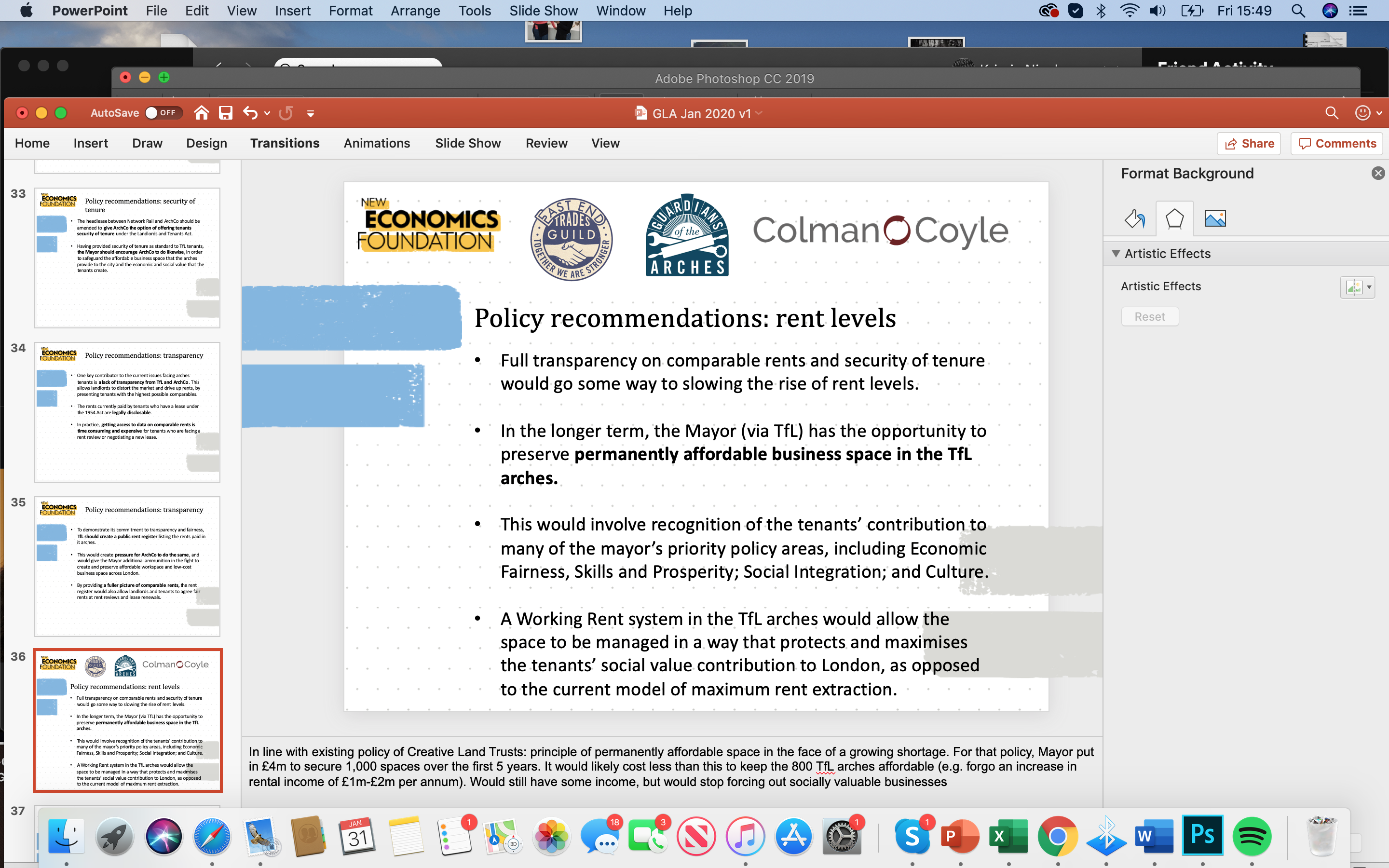Click the Undo arrow icon
The height and width of the screenshot is (868, 1389).
pyautogui.click(x=250, y=113)
